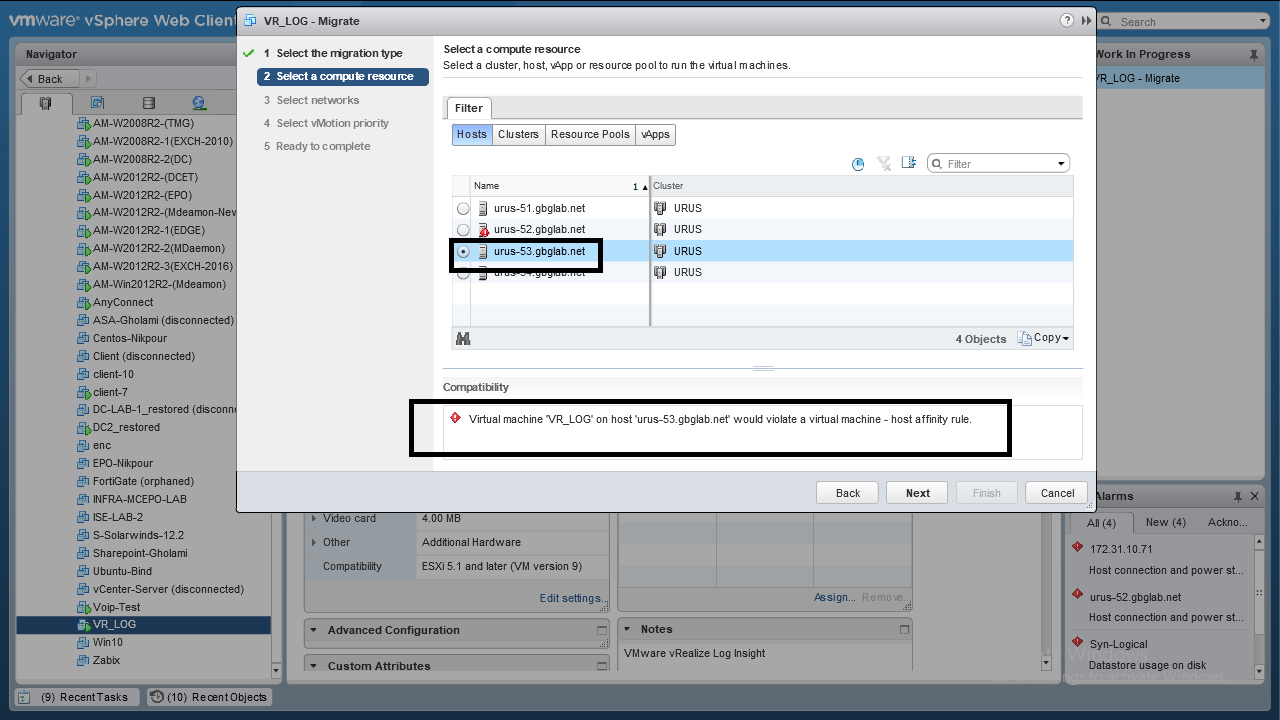Open VR_LOG - Migrate in Work In Progress
The height and width of the screenshot is (720, 1280).
click(x=1138, y=78)
